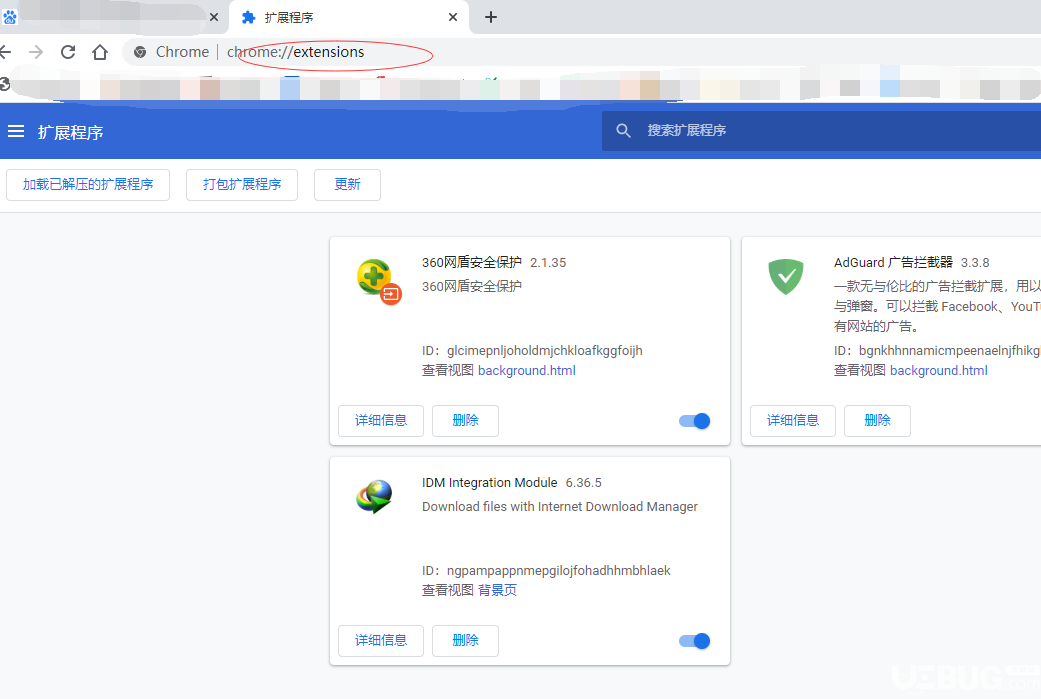This screenshot has height=699, width=1041.
Task: Close the 扩展程序 tab
Action: click(453, 17)
